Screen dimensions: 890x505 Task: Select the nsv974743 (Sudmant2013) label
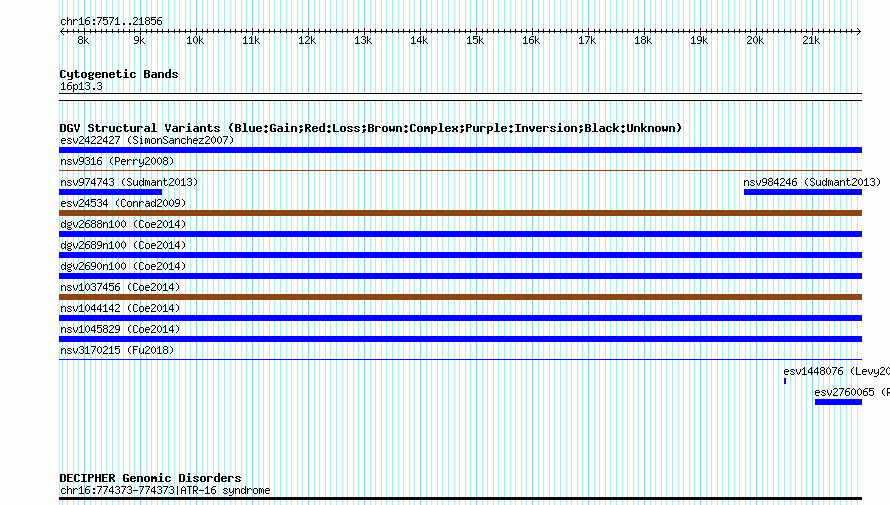click(129, 182)
